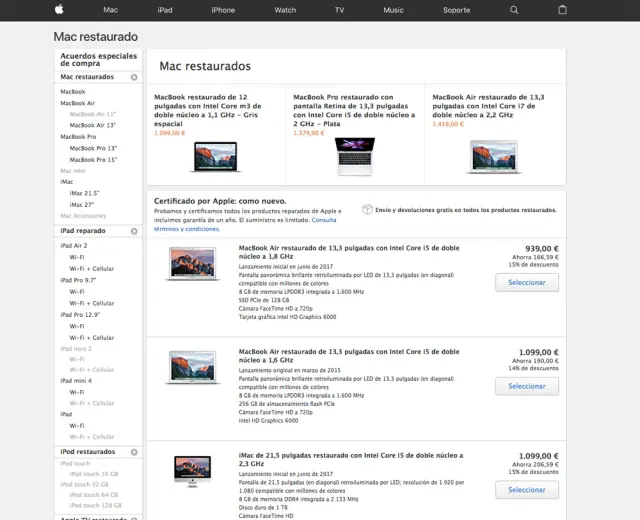The height and width of the screenshot is (520, 640).
Task: Click the silver MacBook Pro Retina image
Action: 354,157
